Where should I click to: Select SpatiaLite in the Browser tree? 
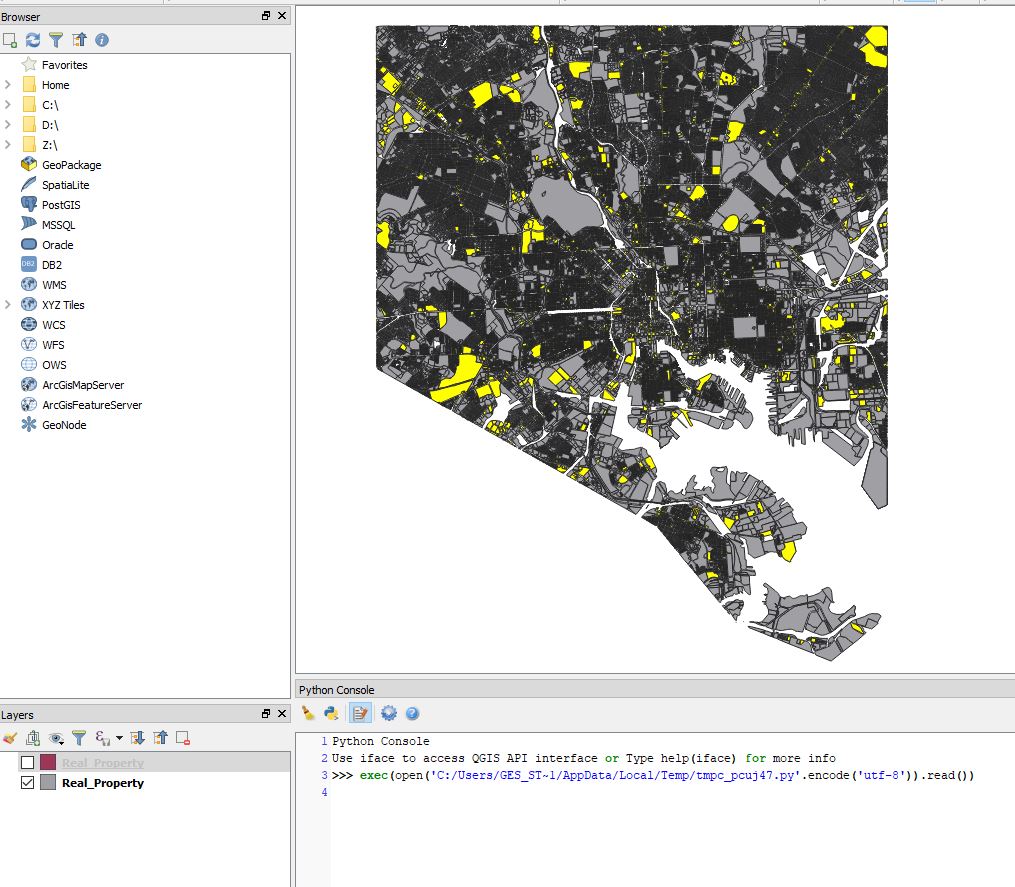coord(65,185)
